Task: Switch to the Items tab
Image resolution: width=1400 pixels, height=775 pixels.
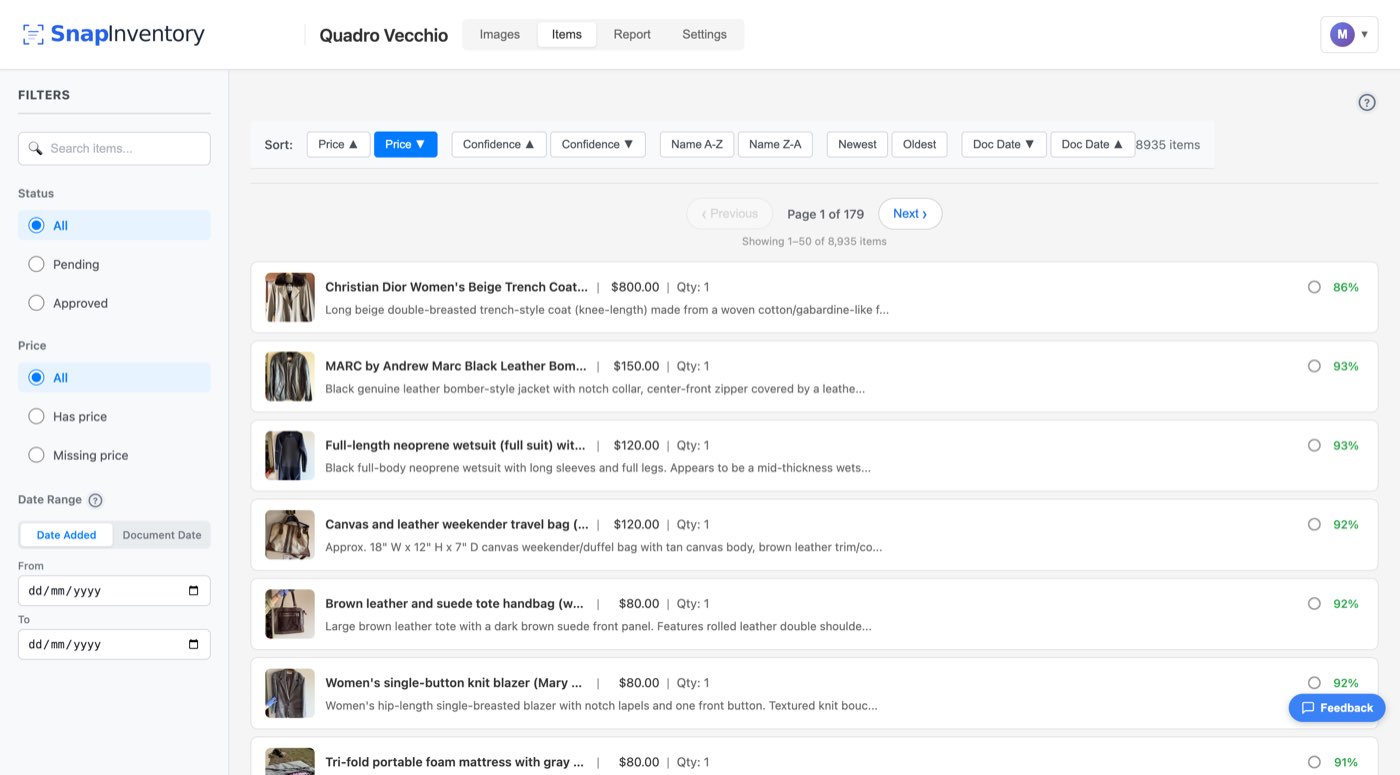Action: click(x=567, y=34)
